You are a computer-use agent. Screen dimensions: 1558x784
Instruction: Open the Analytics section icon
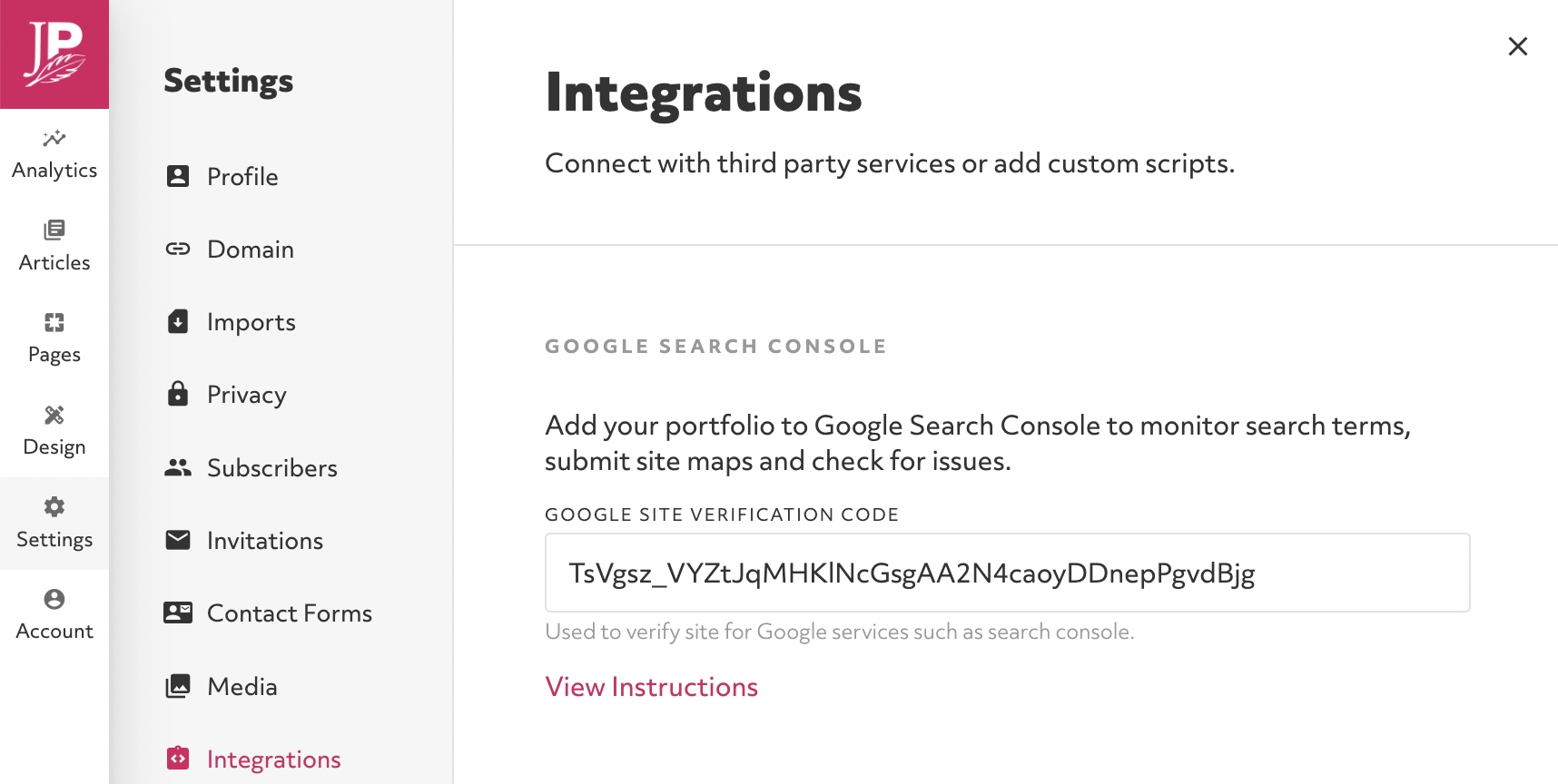pyautogui.click(x=54, y=139)
